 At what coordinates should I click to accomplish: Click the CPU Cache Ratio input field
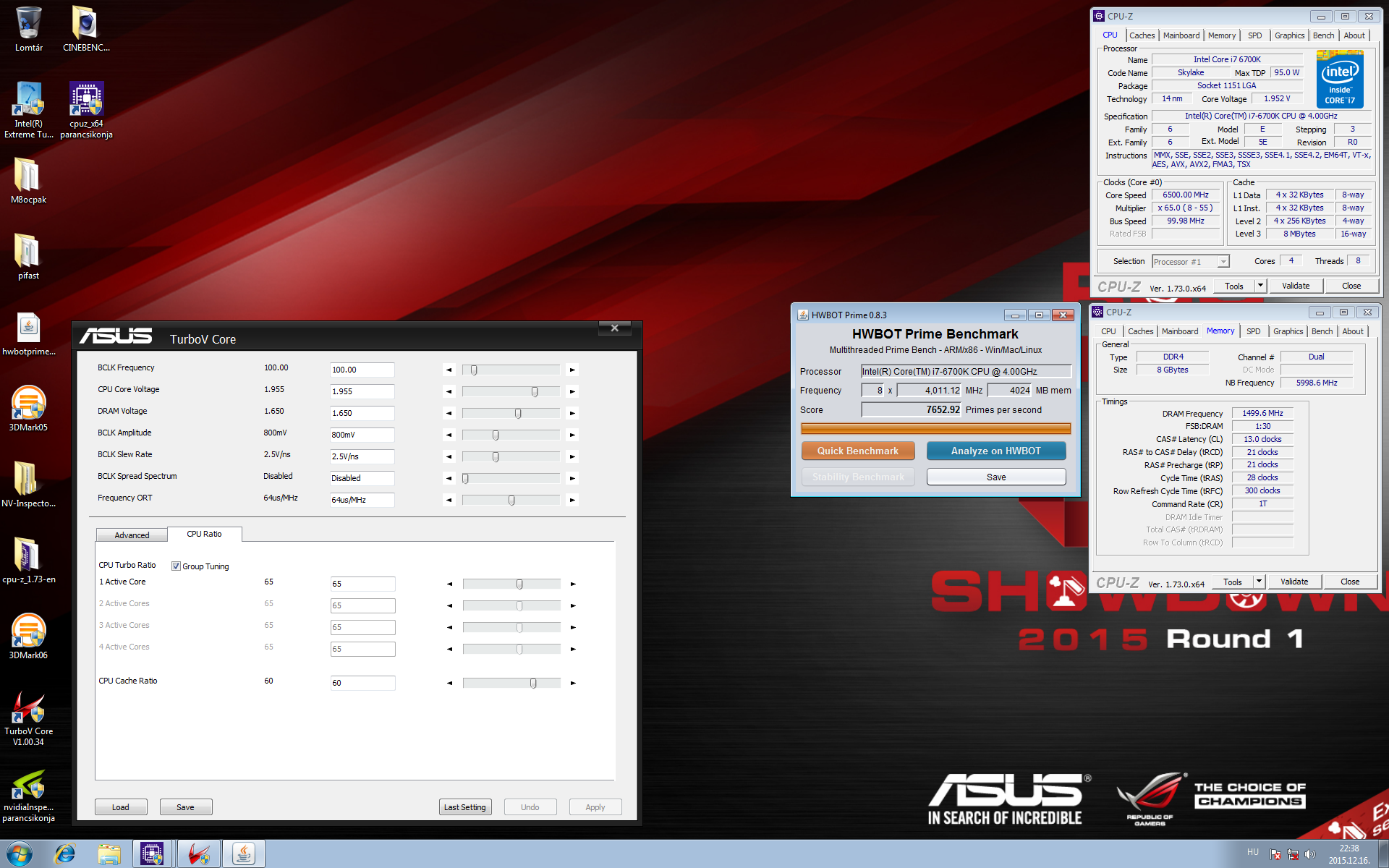tap(362, 683)
